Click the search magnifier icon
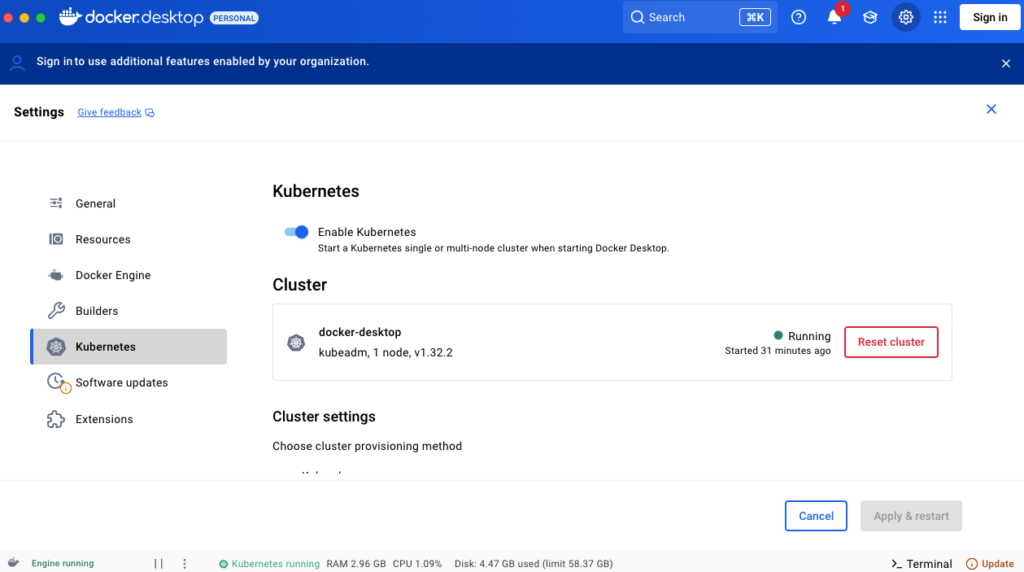The width and height of the screenshot is (1024, 572). click(637, 18)
